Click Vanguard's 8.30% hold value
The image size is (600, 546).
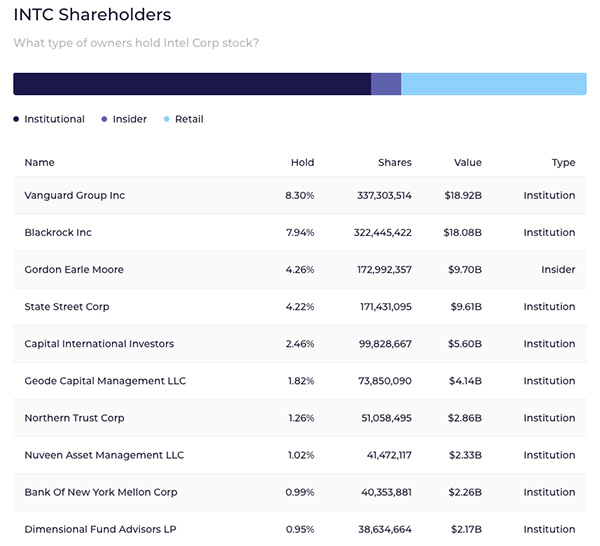[x=300, y=195]
